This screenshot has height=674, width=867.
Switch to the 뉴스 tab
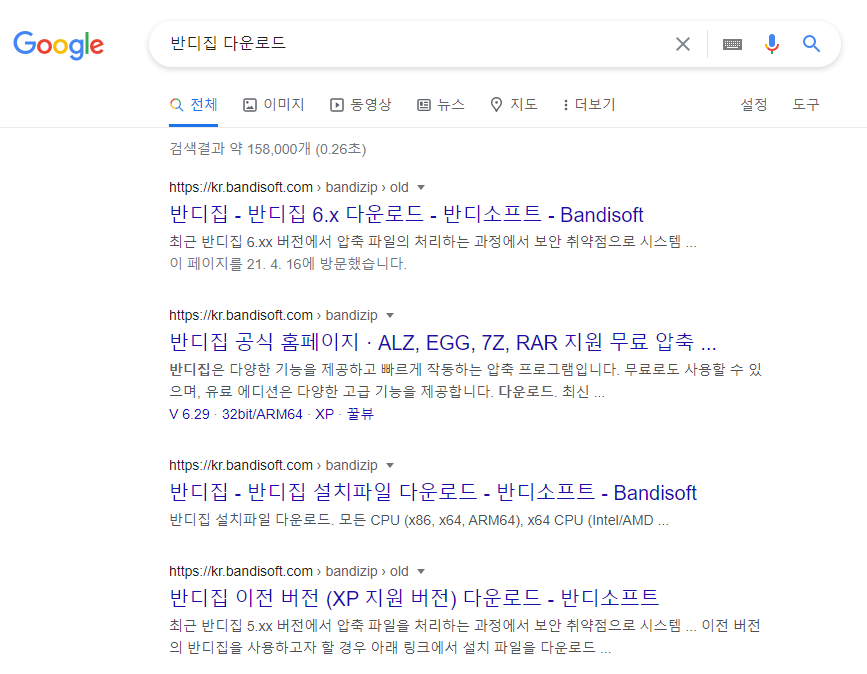tap(441, 105)
